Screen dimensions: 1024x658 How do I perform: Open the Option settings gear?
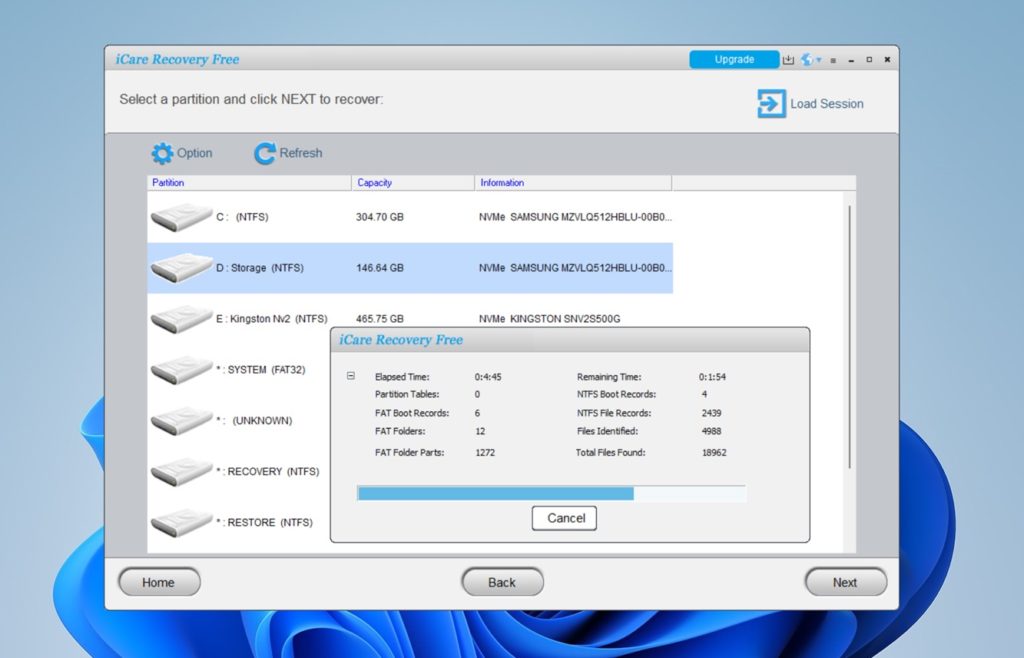(x=163, y=153)
